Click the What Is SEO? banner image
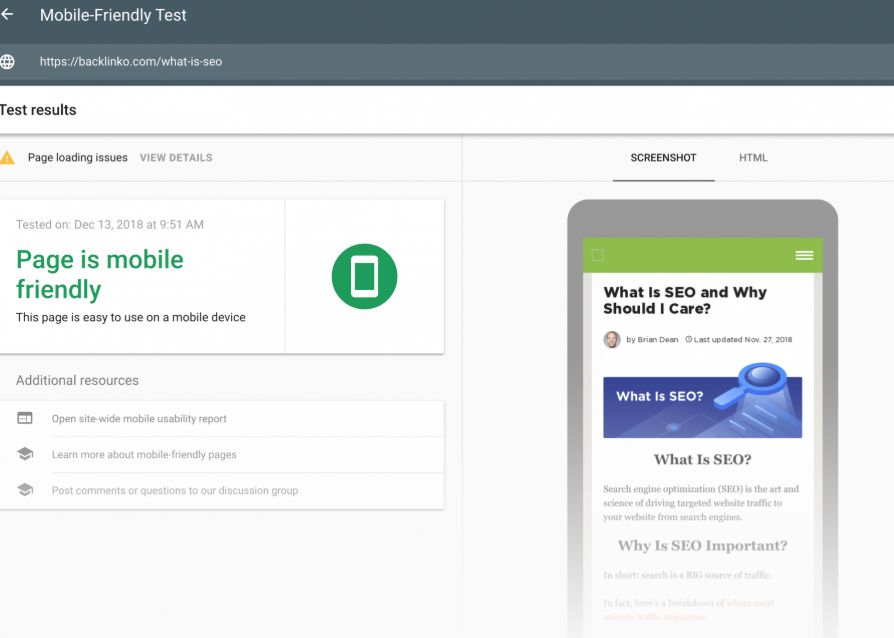 coord(702,401)
